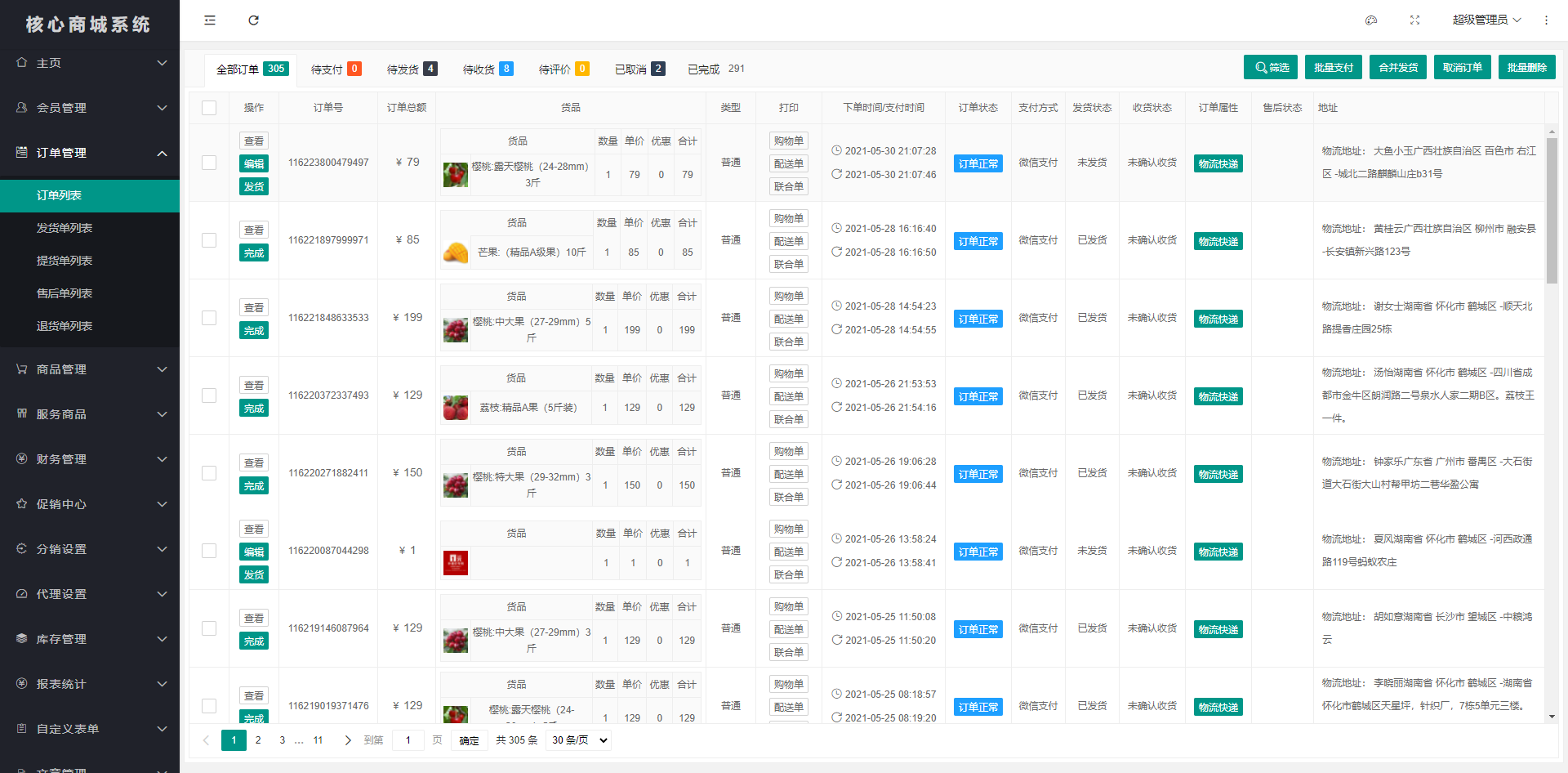
Task: Click the yen icon beside 财务管理
Action: click(22, 458)
